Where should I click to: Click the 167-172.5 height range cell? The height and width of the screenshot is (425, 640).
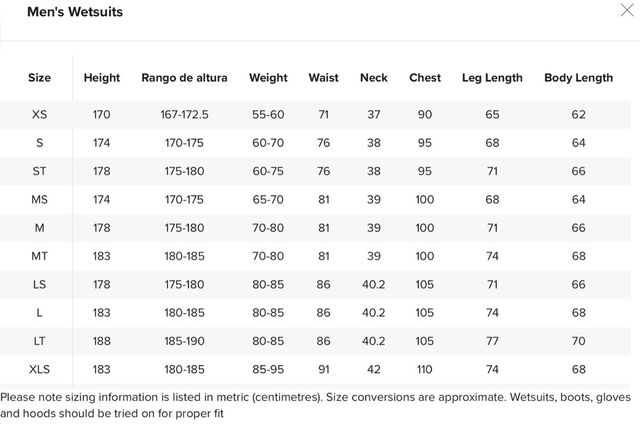[x=184, y=115]
